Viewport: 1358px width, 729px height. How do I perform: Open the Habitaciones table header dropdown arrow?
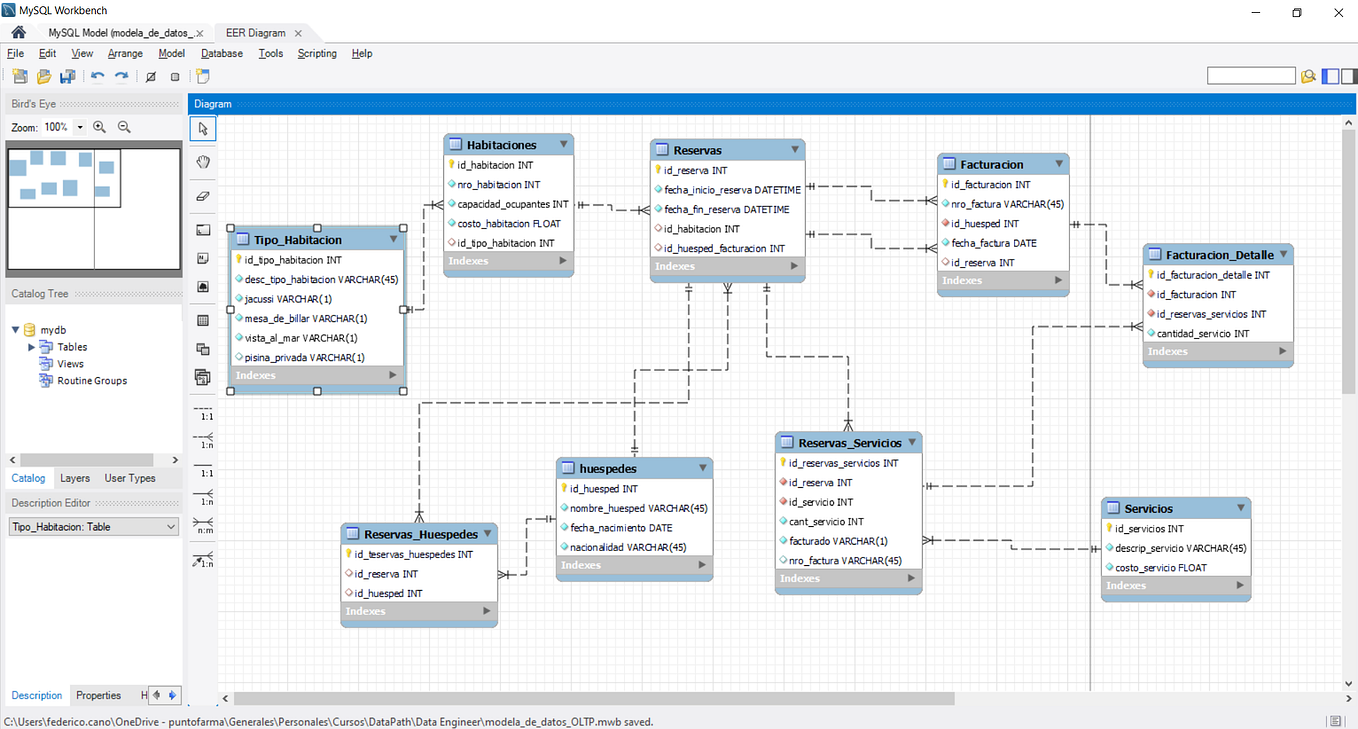point(564,144)
